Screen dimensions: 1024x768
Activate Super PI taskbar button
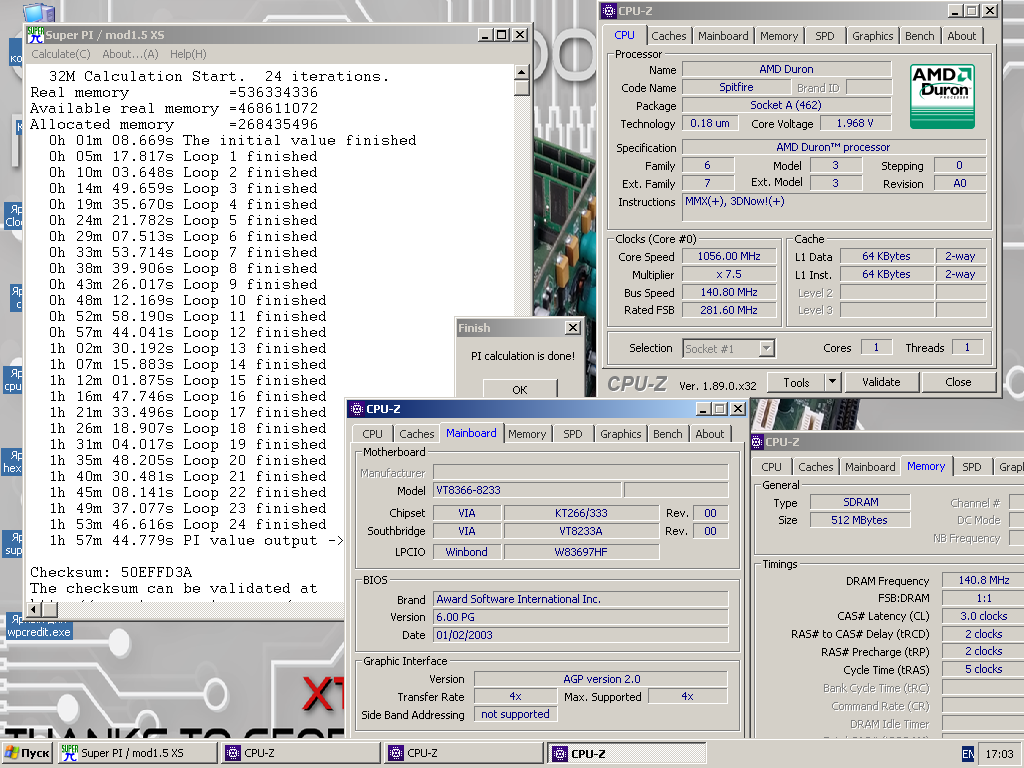click(x=137, y=753)
